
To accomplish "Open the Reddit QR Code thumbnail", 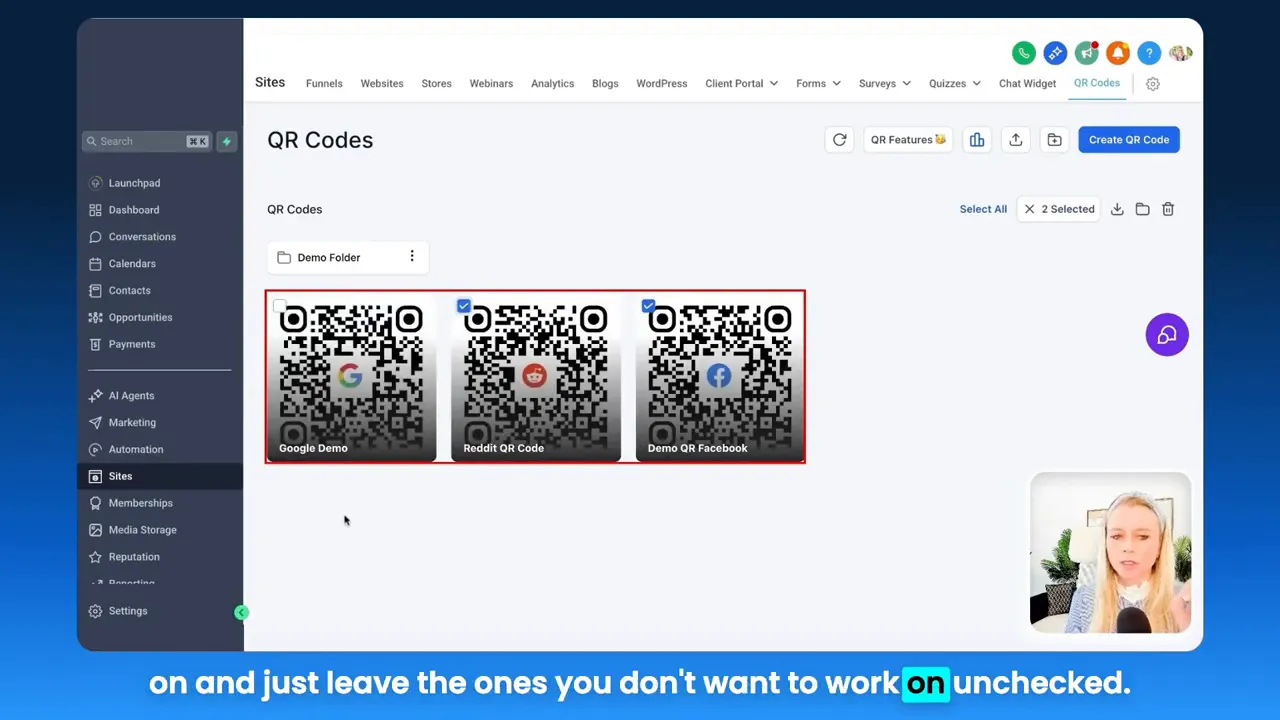I will 536,377.
